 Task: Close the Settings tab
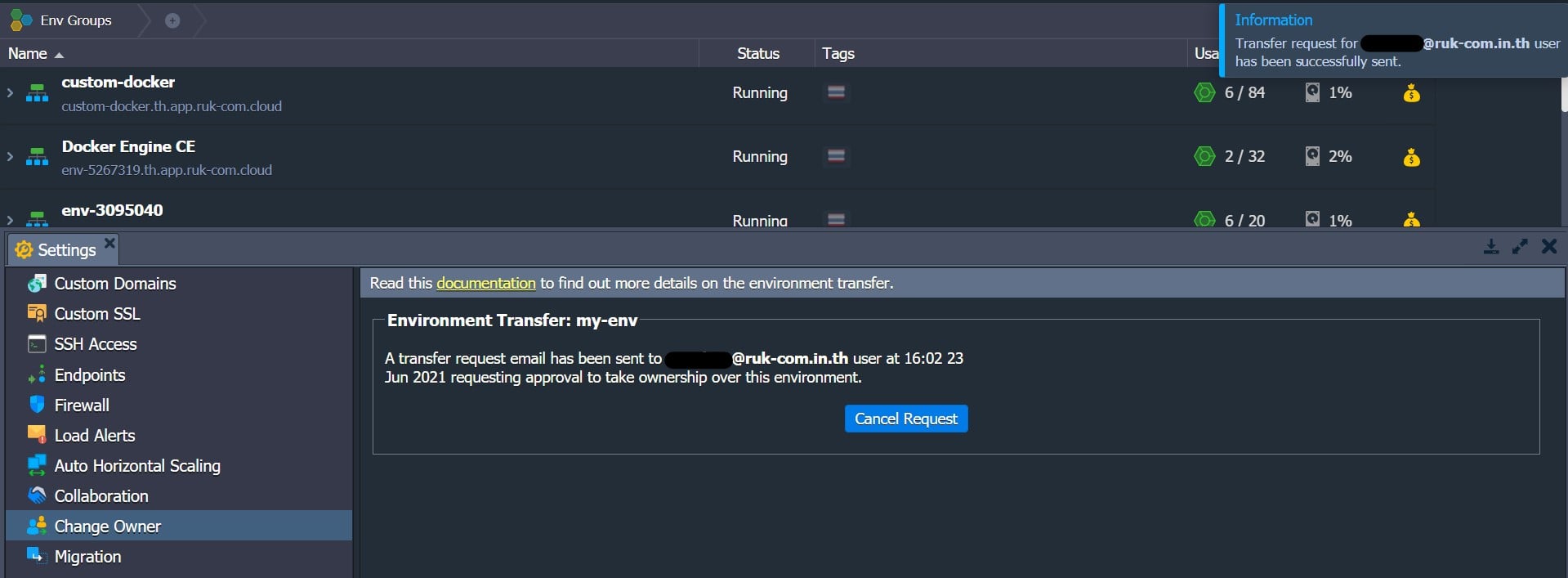[109, 243]
